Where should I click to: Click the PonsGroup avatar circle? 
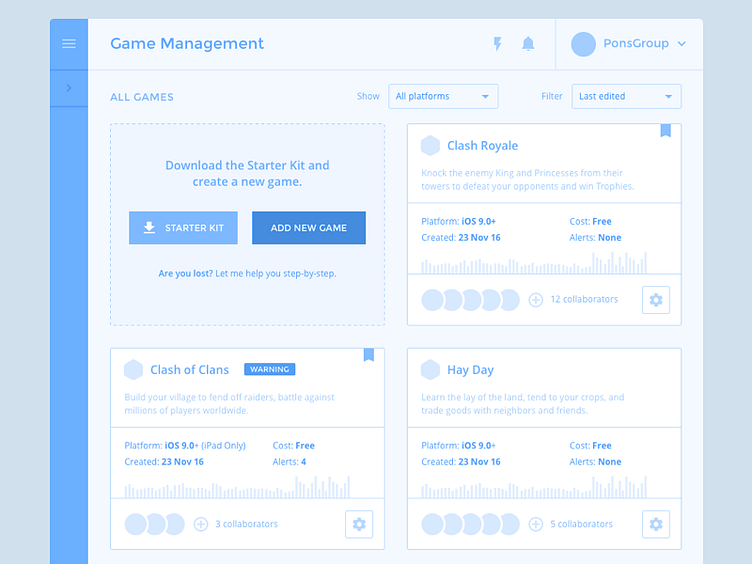point(583,44)
